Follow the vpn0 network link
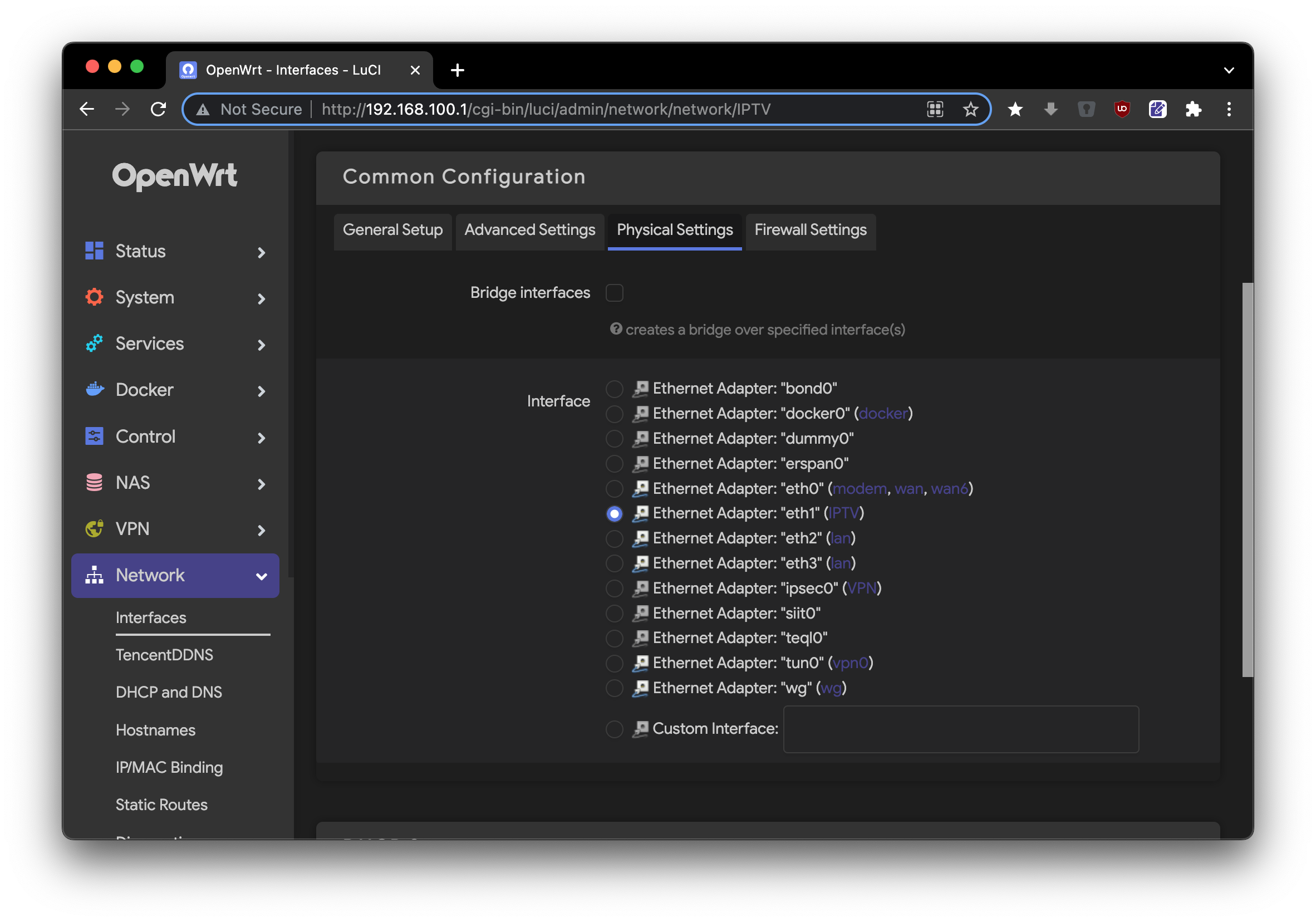1316x922 pixels. (x=850, y=663)
